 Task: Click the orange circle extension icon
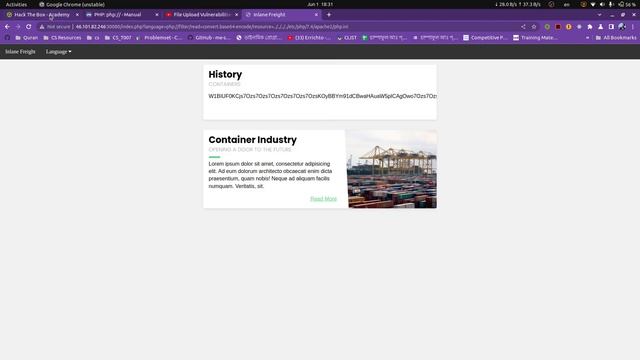[569, 27]
